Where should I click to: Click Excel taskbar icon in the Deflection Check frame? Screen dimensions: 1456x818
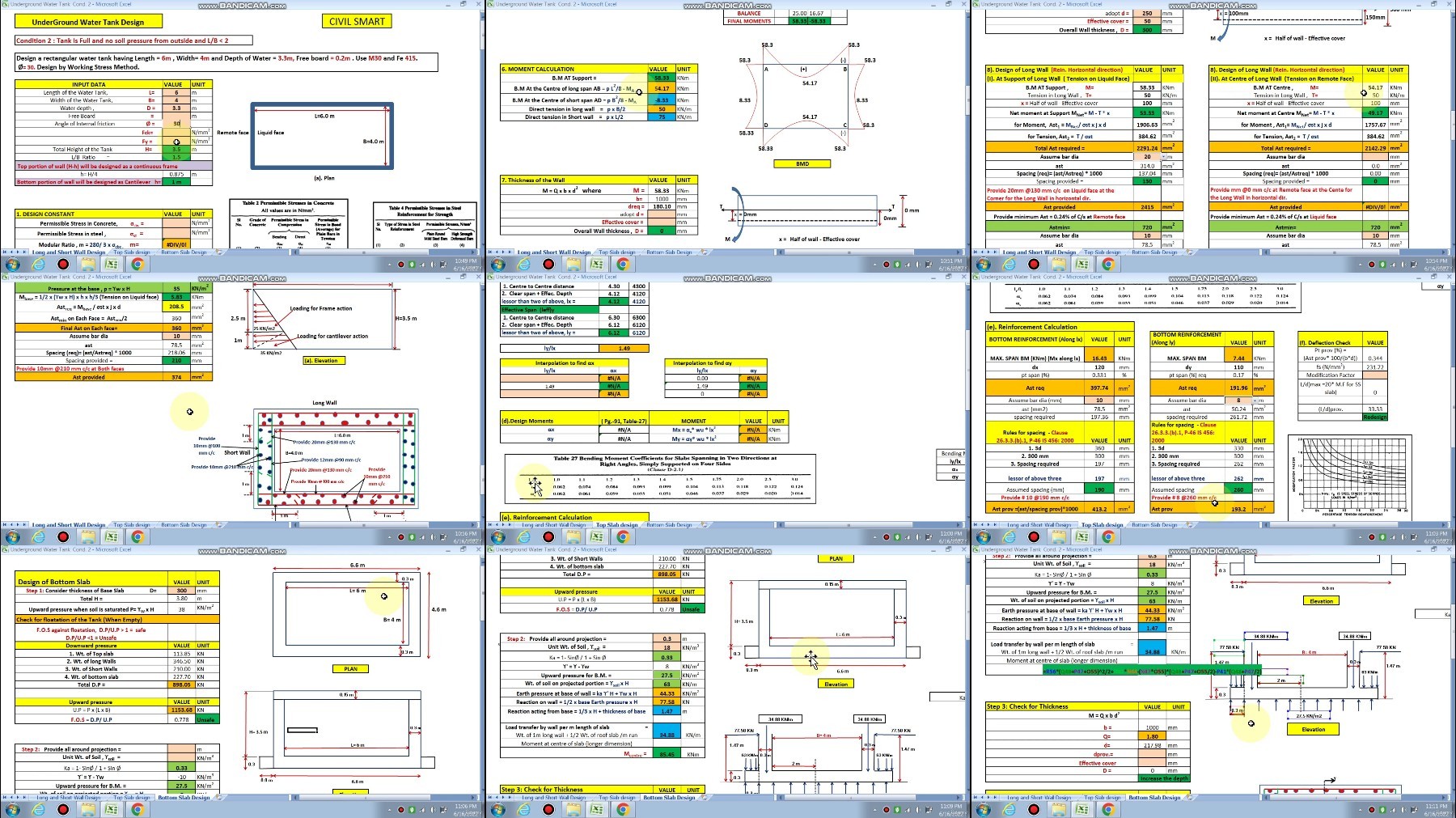click(x=1082, y=536)
